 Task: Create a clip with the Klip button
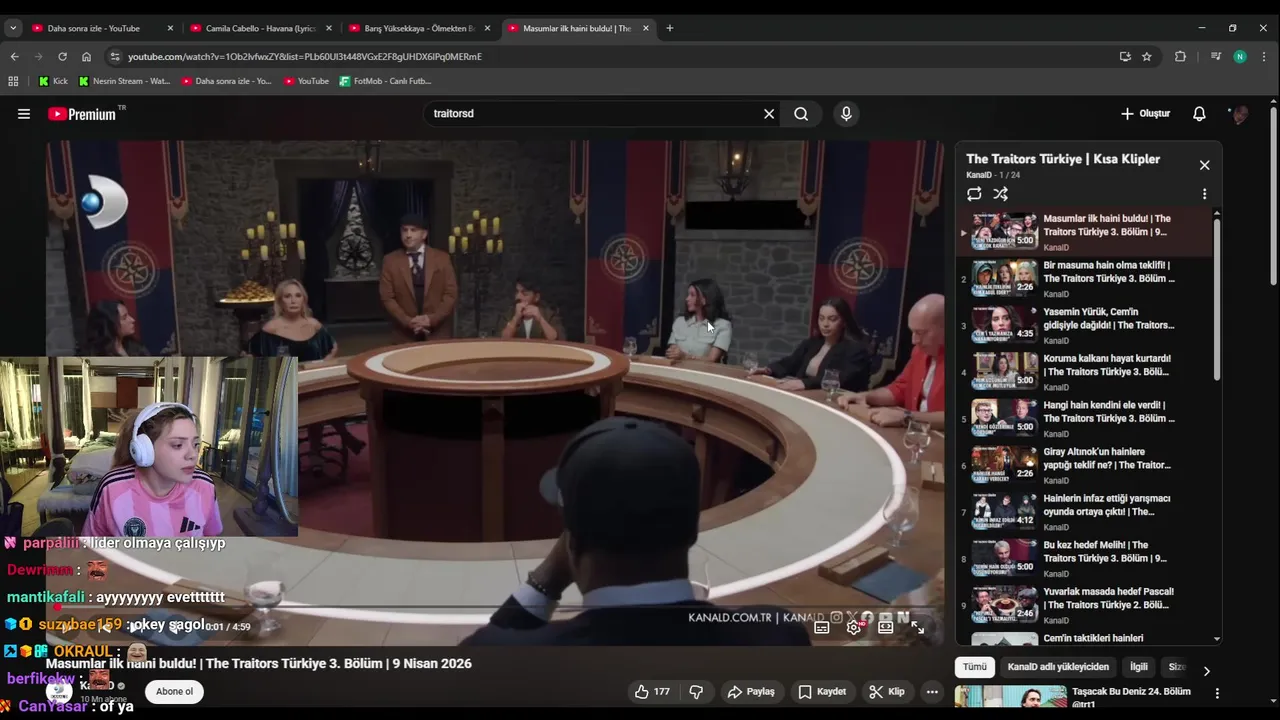tap(887, 691)
